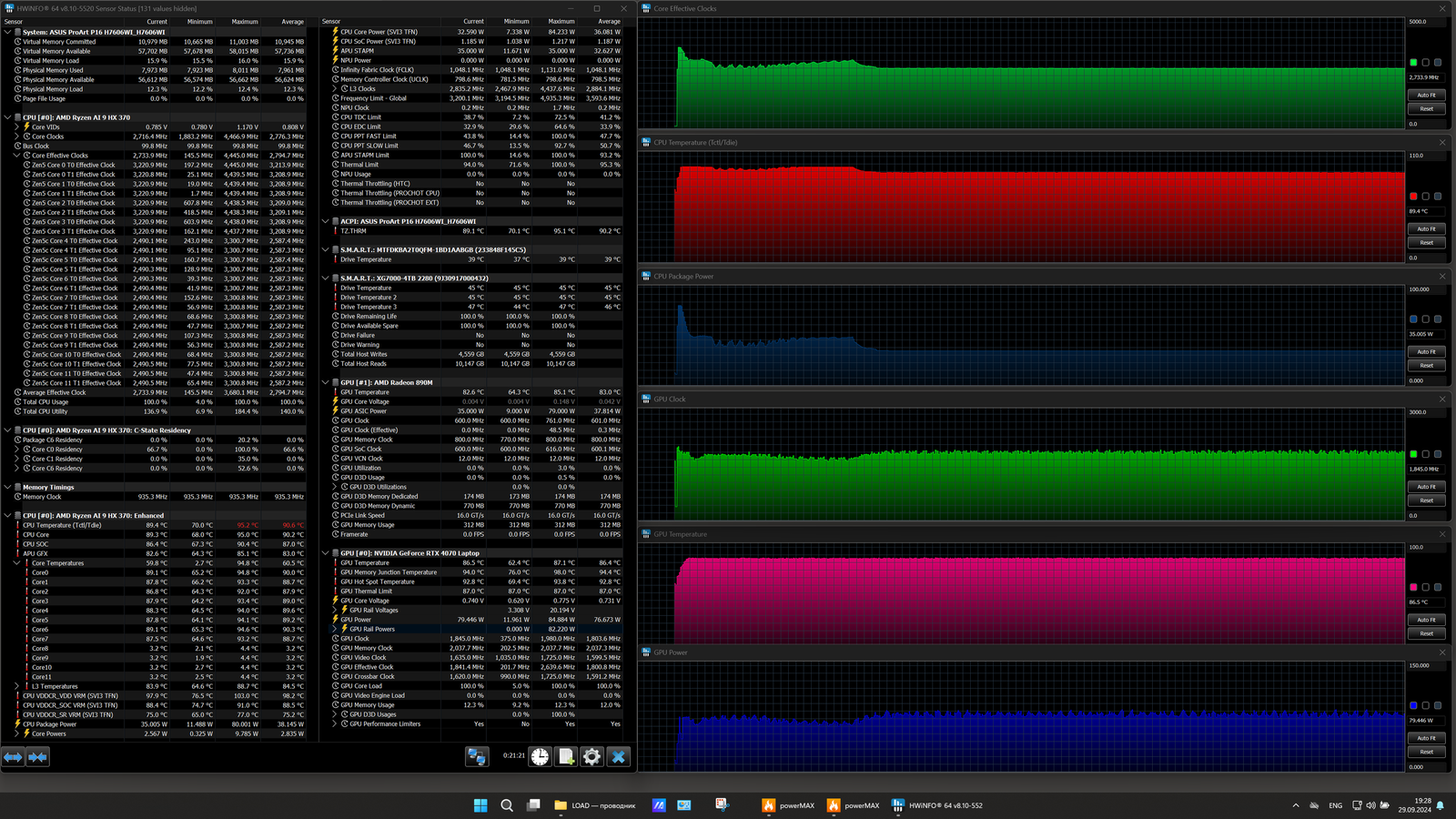Open the Windows Start menu
1456x819 pixels.
coord(480,805)
